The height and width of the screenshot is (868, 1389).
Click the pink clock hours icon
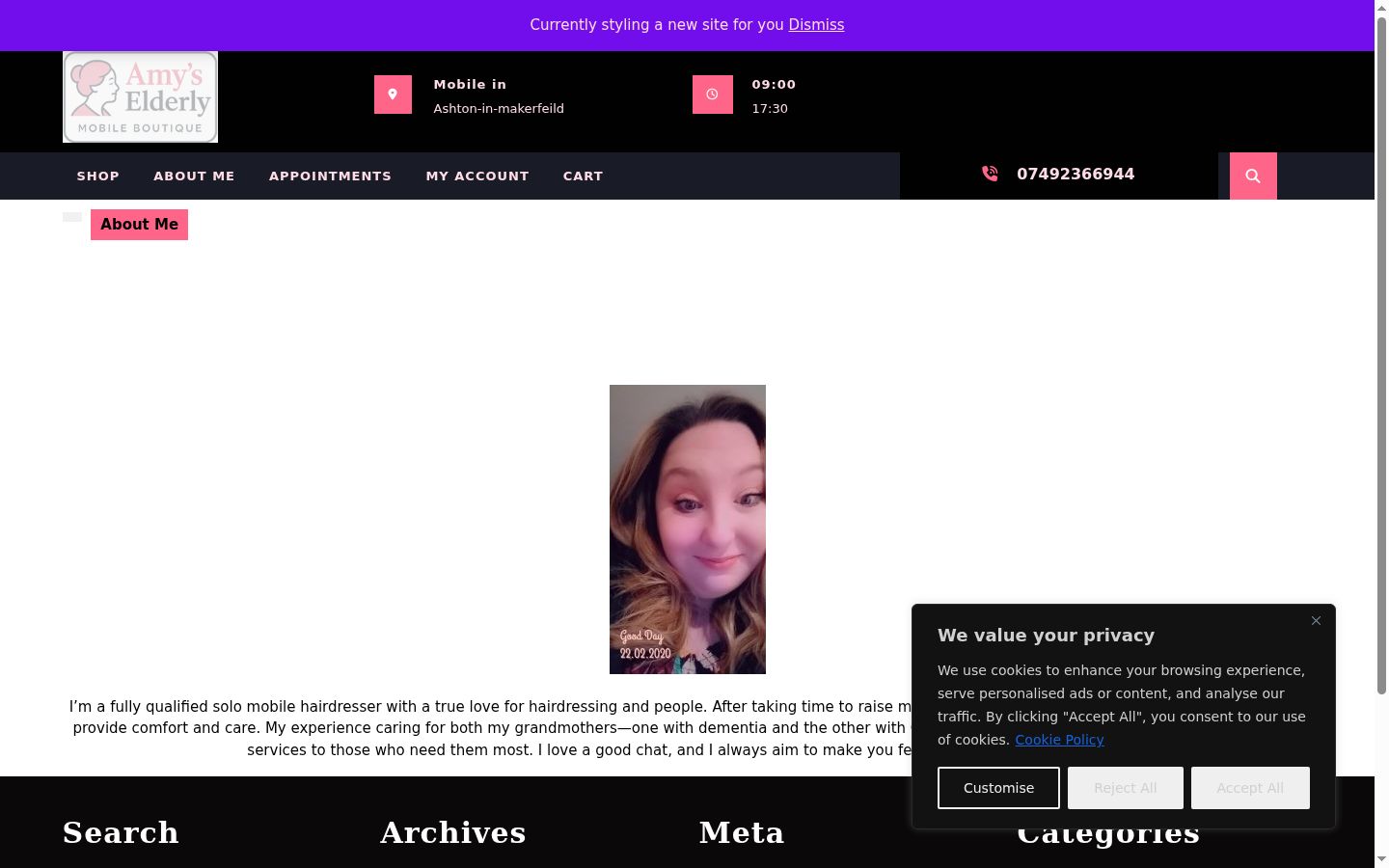(x=712, y=95)
